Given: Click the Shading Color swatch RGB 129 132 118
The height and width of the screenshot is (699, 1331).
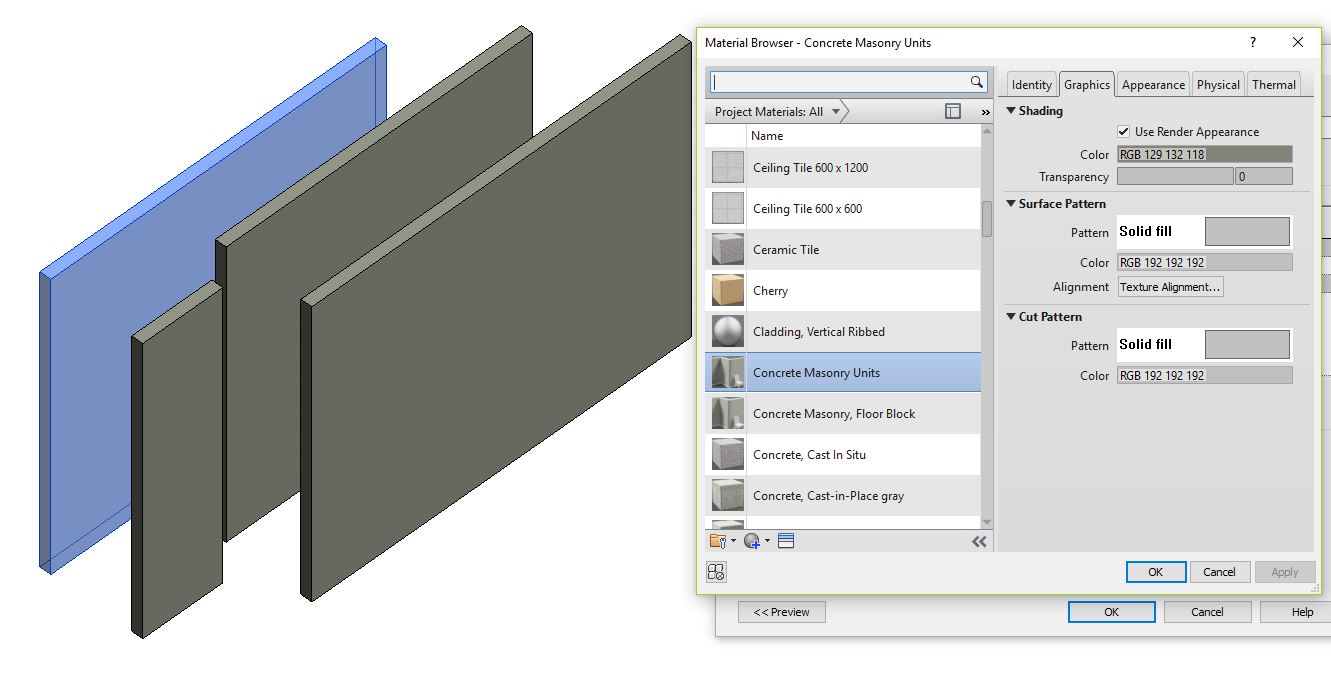Looking at the screenshot, I should (1204, 154).
